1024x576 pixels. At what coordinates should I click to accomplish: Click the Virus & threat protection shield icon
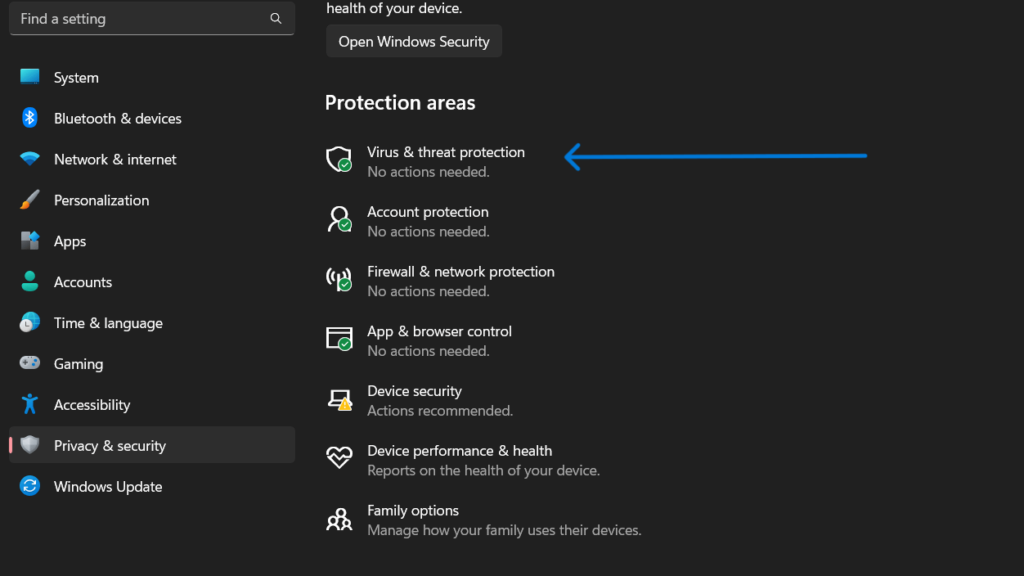tap(340, 160)
